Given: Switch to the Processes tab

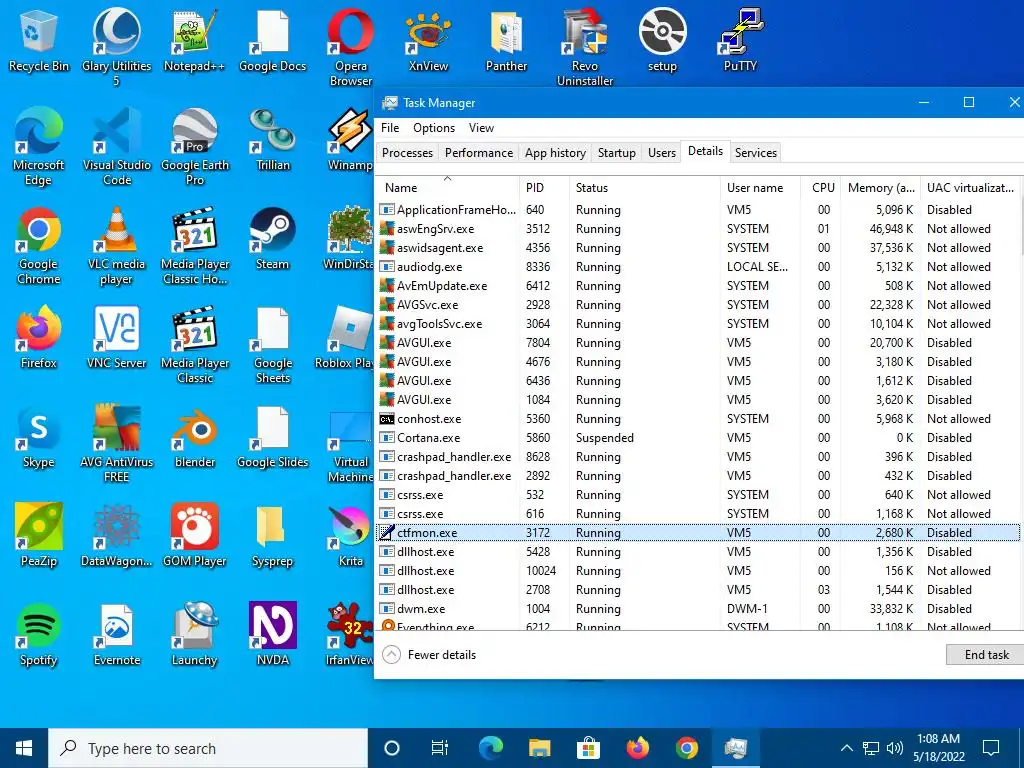Looking at the screenshot, I should click(x=408, y=153).
